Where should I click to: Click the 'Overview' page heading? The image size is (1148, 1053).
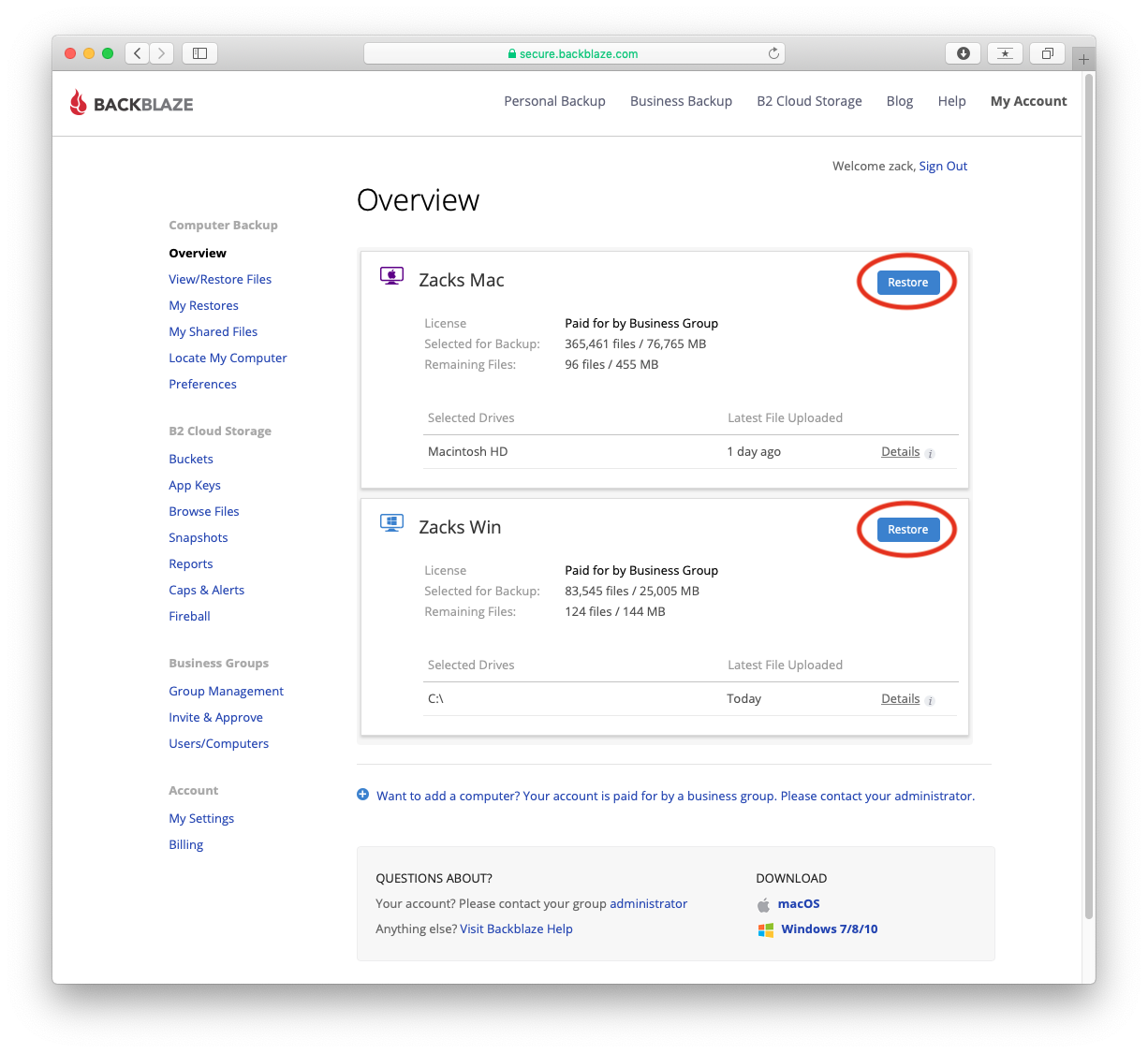(x=418, y=200)
